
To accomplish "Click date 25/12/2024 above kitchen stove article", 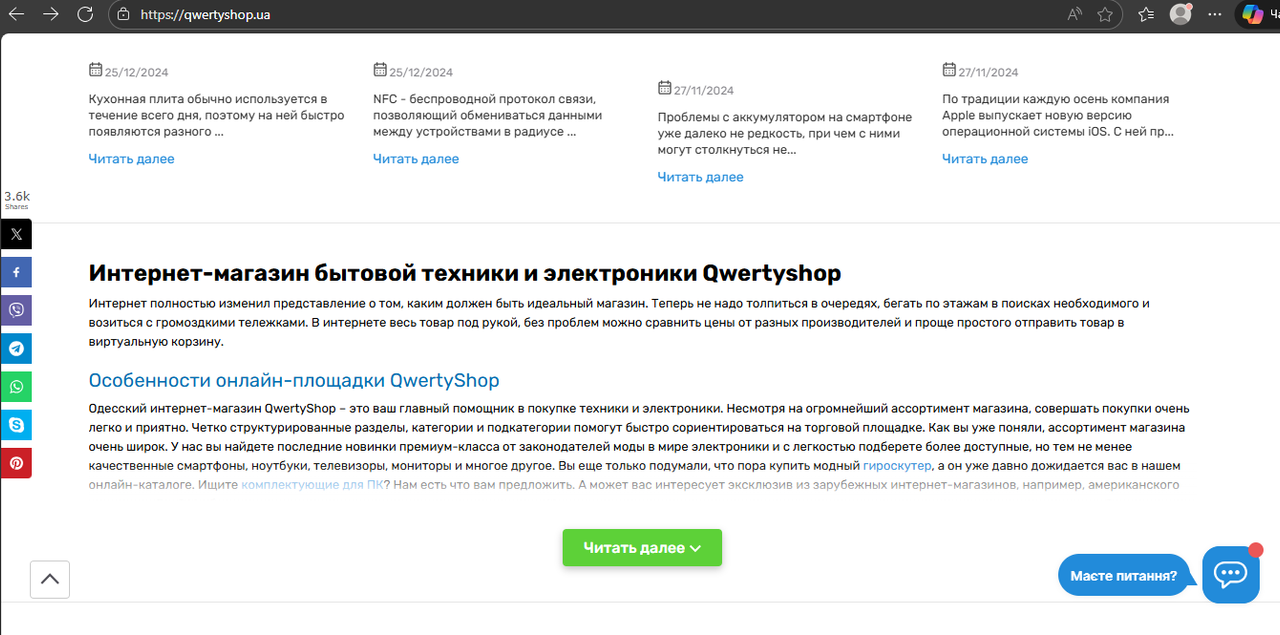I will [x=136, y=72].
